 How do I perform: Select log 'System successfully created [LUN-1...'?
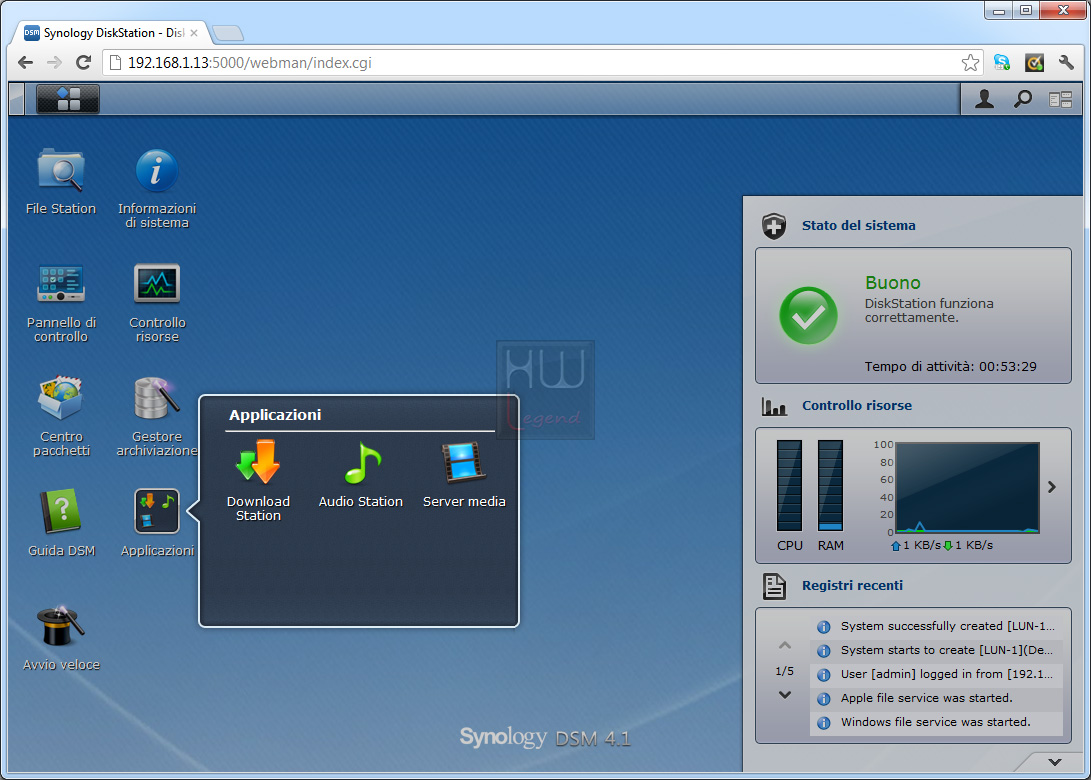point(937,626)
